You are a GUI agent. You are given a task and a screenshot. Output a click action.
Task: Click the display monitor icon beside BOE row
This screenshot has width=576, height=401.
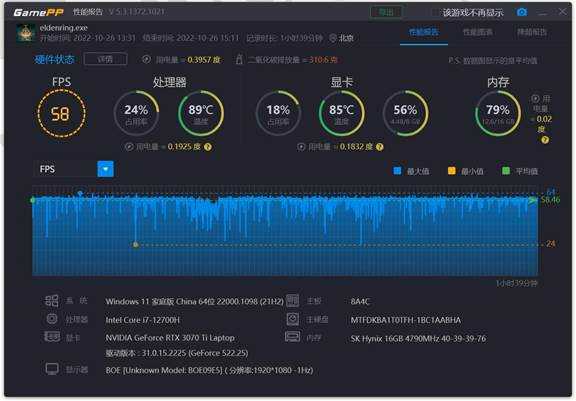tap(52, 369)
